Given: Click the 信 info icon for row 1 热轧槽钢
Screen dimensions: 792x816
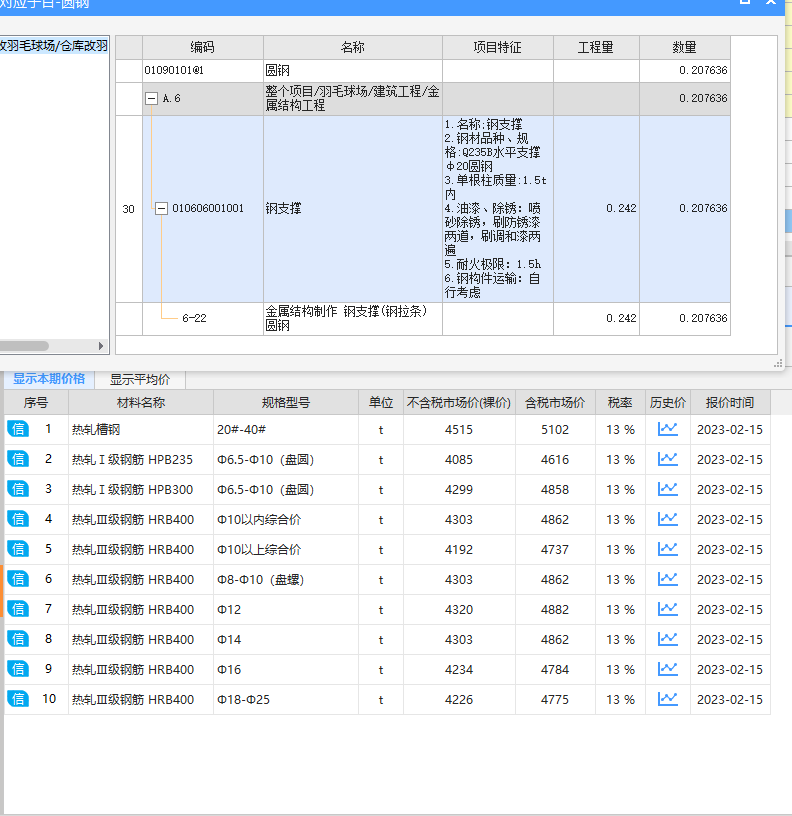Looking at the screenshot, I should point(18,429).
